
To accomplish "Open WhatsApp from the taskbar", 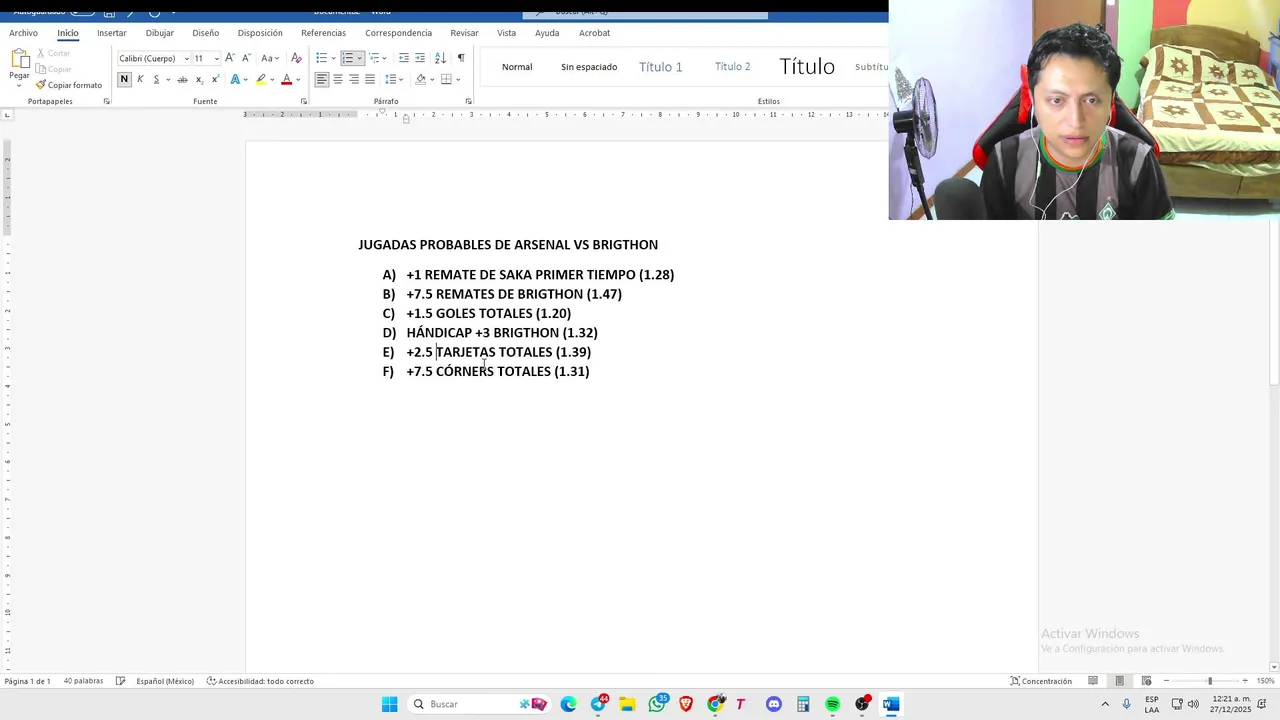I will coord(657,704).
